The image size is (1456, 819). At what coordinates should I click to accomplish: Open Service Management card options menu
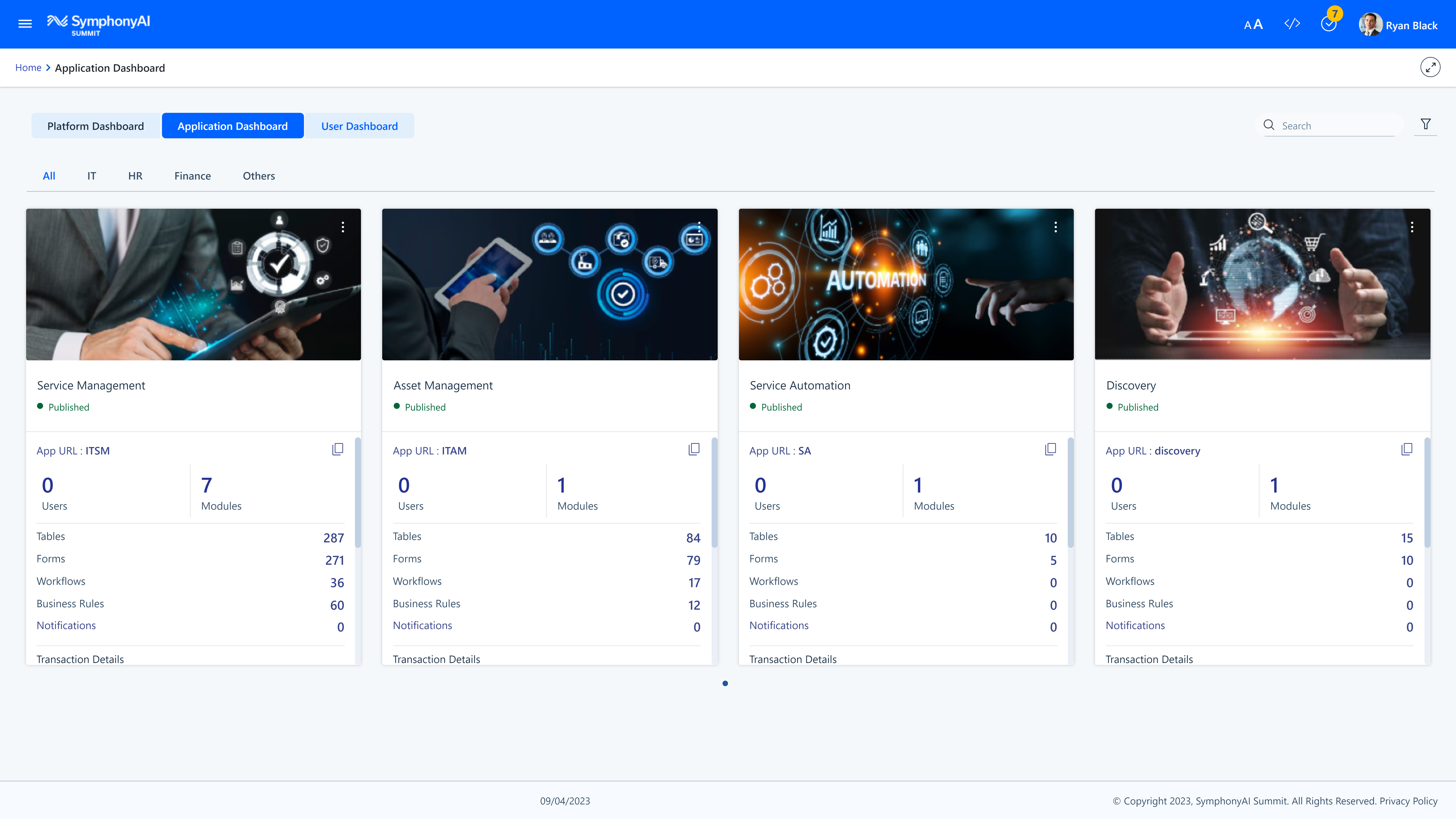[343, 227]
